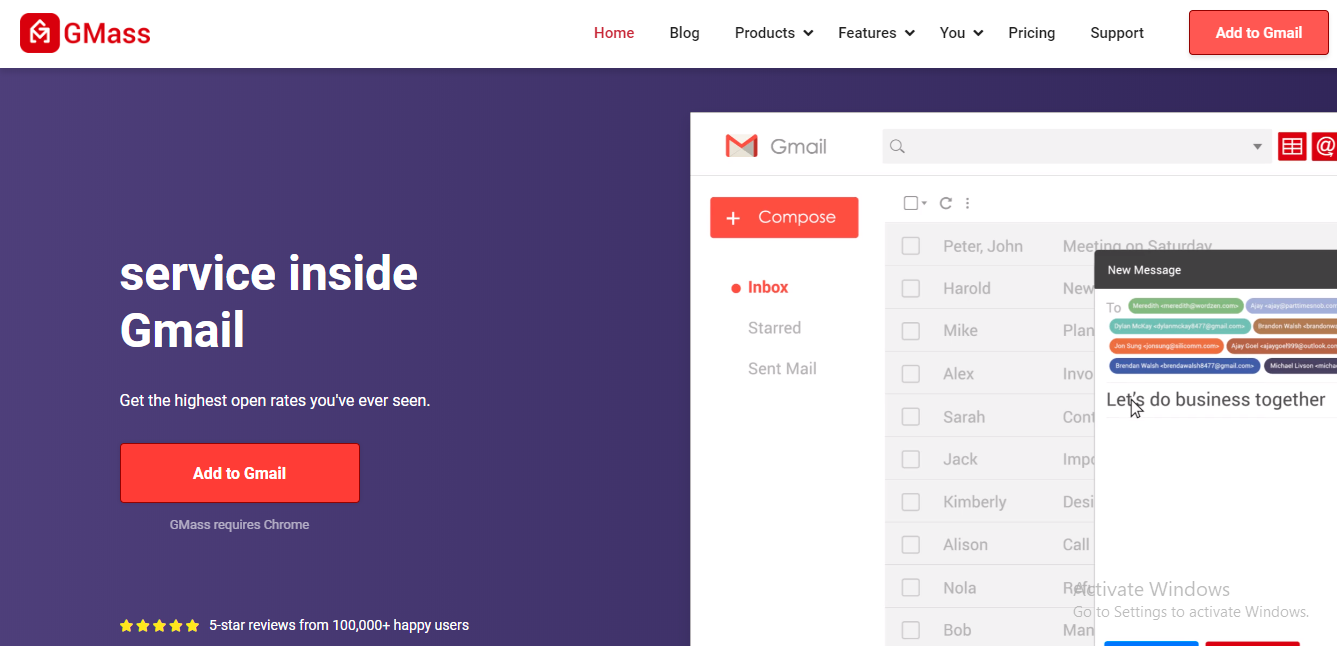Select the Mike email checkbox
Image resolution: width=1337 pixels, height=646 pixels.
pos(911,331)
